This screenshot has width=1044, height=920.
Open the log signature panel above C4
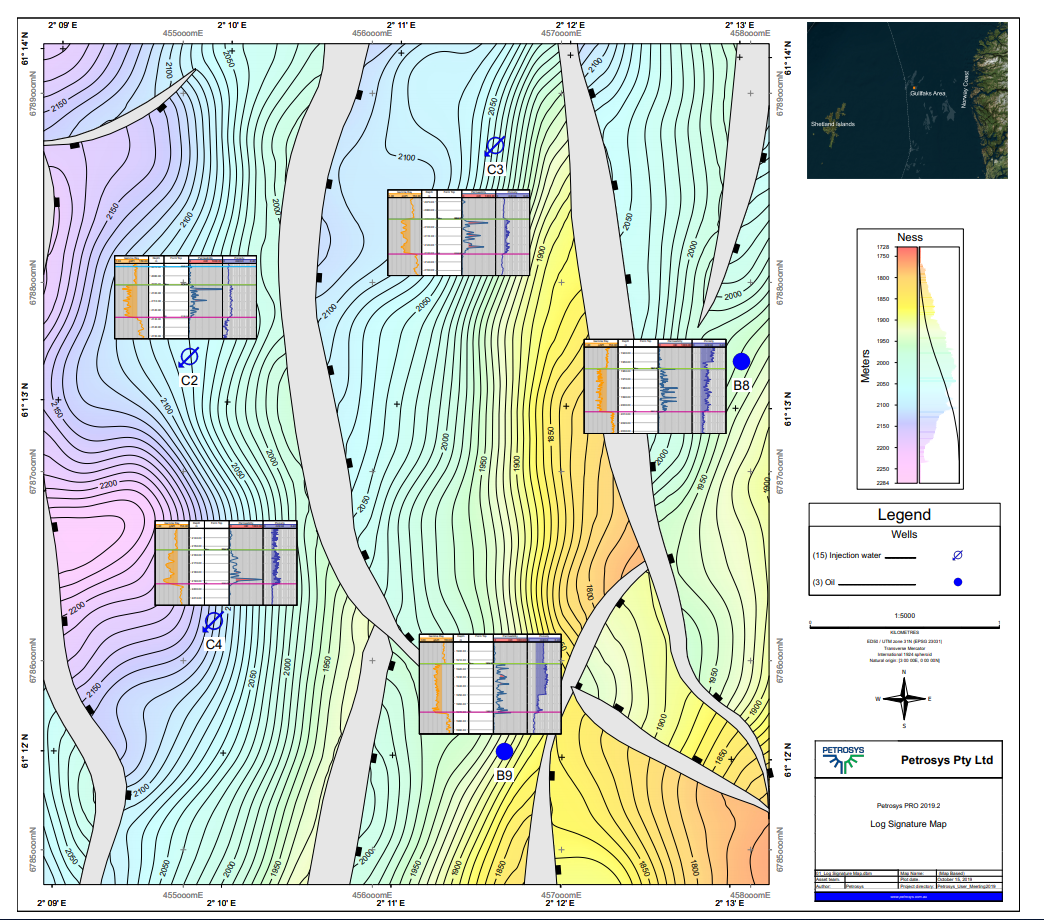click(x=226, y=563)
